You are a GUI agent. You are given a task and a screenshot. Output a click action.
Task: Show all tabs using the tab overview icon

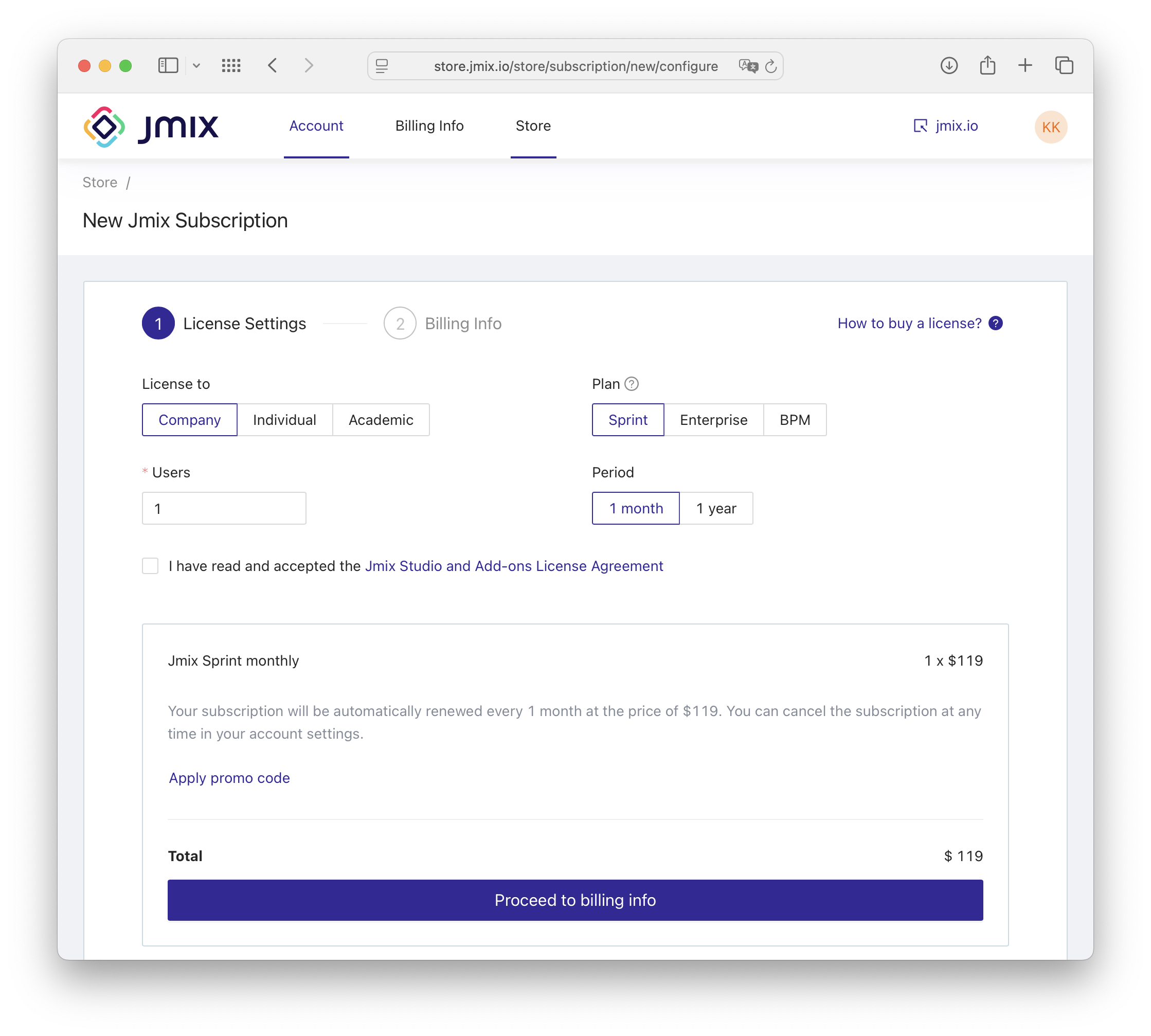(x=1064, y=65)
